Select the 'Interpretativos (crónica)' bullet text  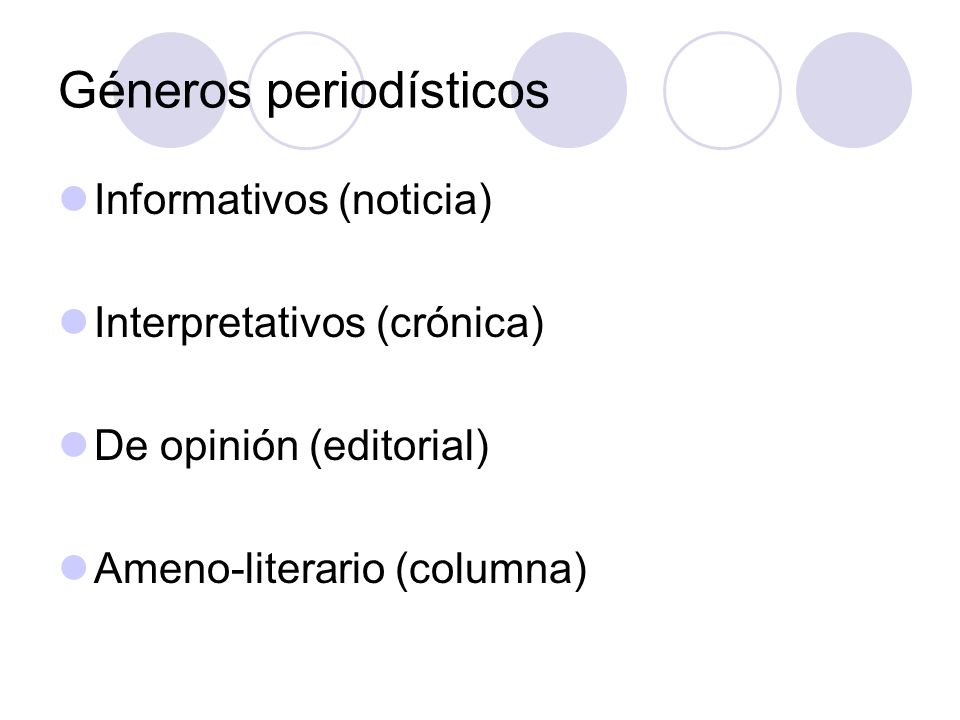click(319, 323)
